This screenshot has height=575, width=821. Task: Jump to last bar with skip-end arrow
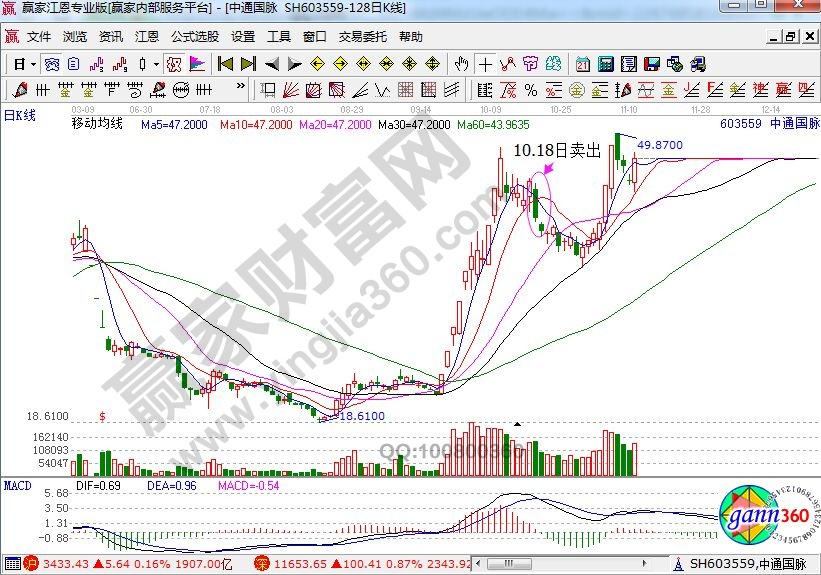click(x=248, y=64)
